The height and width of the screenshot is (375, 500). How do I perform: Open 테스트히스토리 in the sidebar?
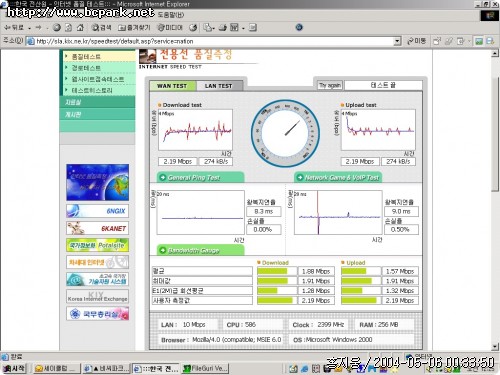[92, 90]
